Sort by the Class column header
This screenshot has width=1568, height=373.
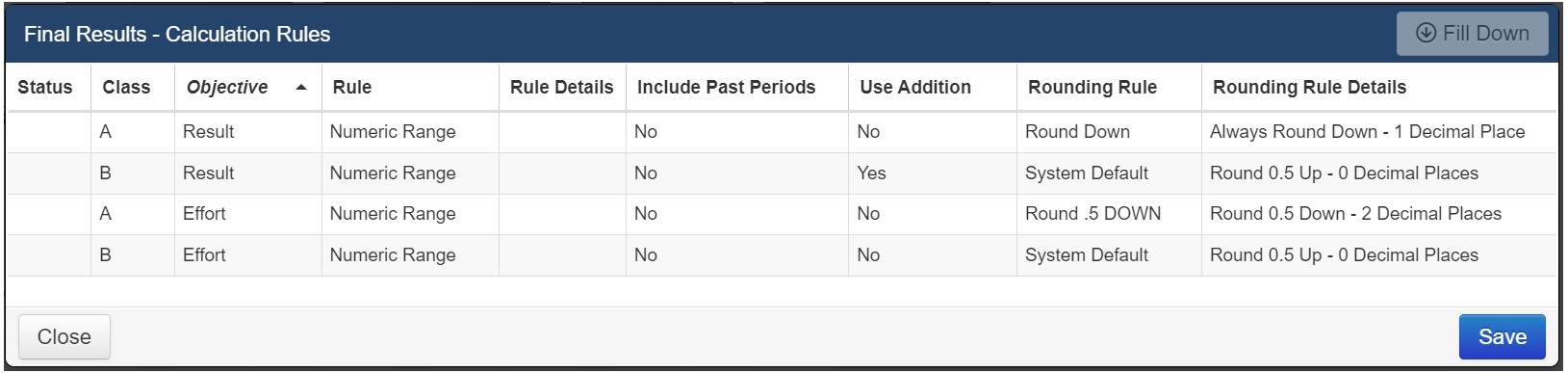[126, 88]
